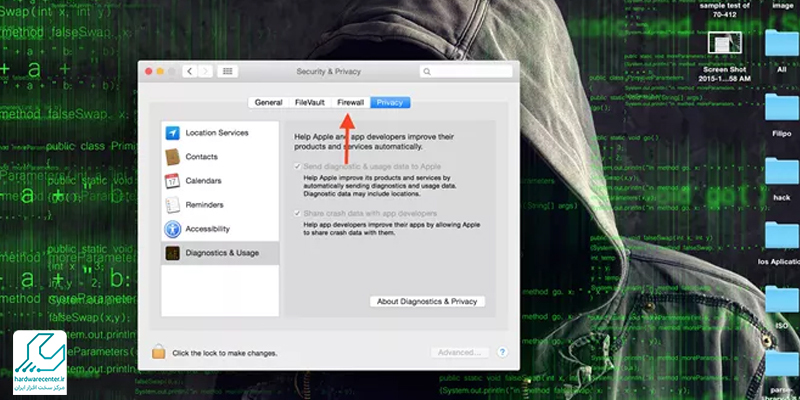Click the padlock to make changes
This screenshot has width=800, height=400.
(158, 352)
